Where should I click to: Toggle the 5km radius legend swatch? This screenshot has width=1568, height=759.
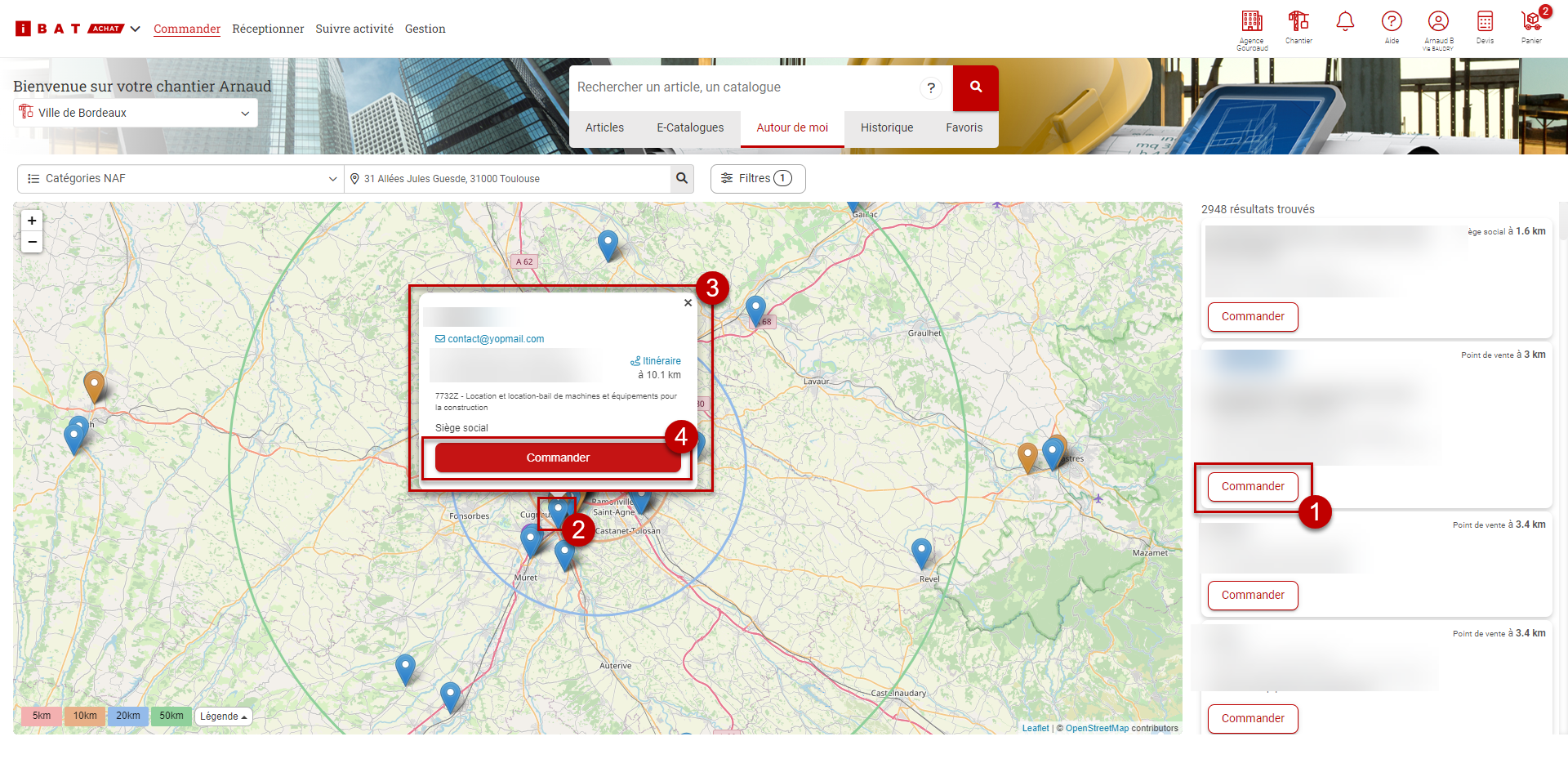42,717
